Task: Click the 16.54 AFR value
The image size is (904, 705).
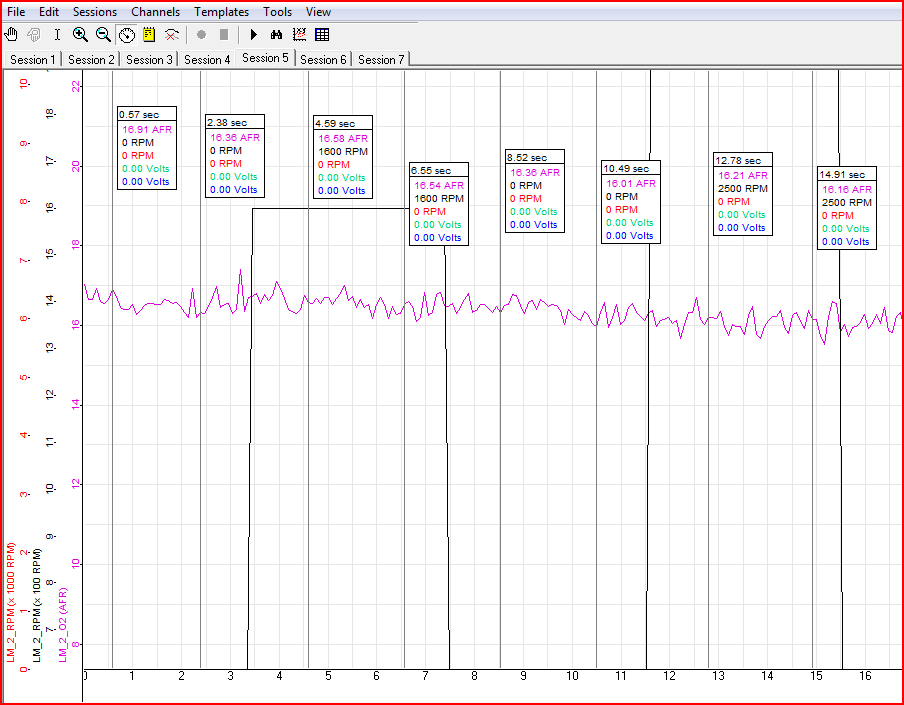Action: 439,186
